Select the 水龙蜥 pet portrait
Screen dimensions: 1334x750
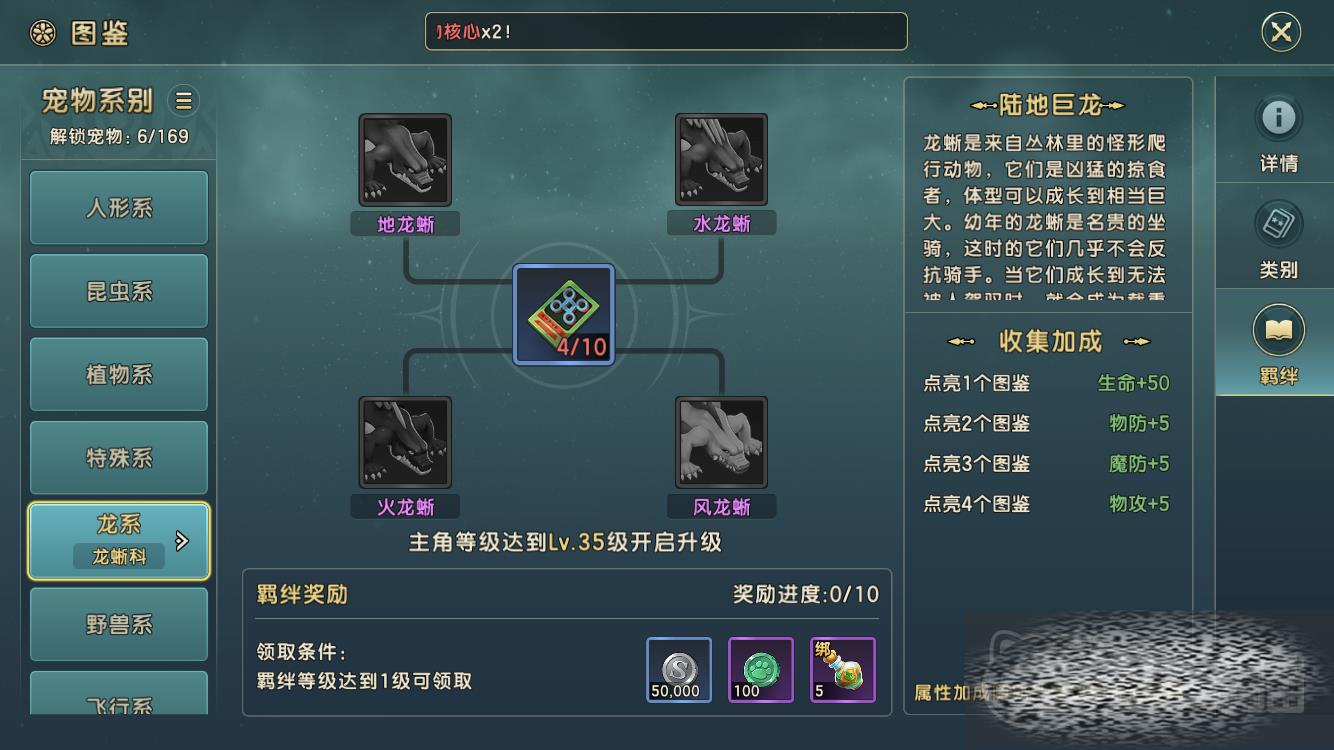pyautogui.click(x=721, y=160)
